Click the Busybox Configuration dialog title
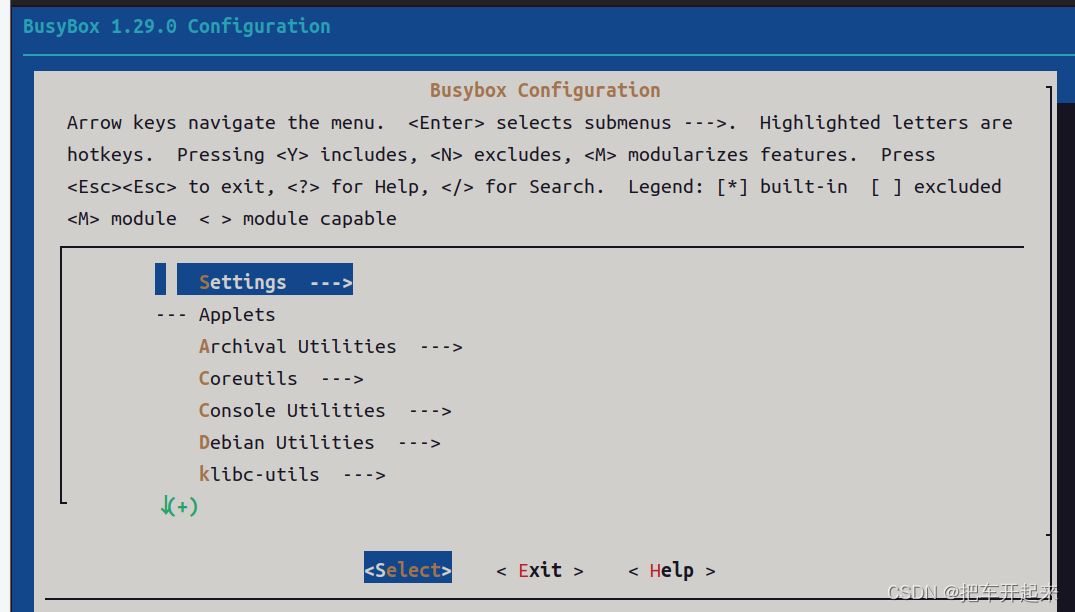The height and width of the screenshot is (612, 1075). tap(545, 90)
